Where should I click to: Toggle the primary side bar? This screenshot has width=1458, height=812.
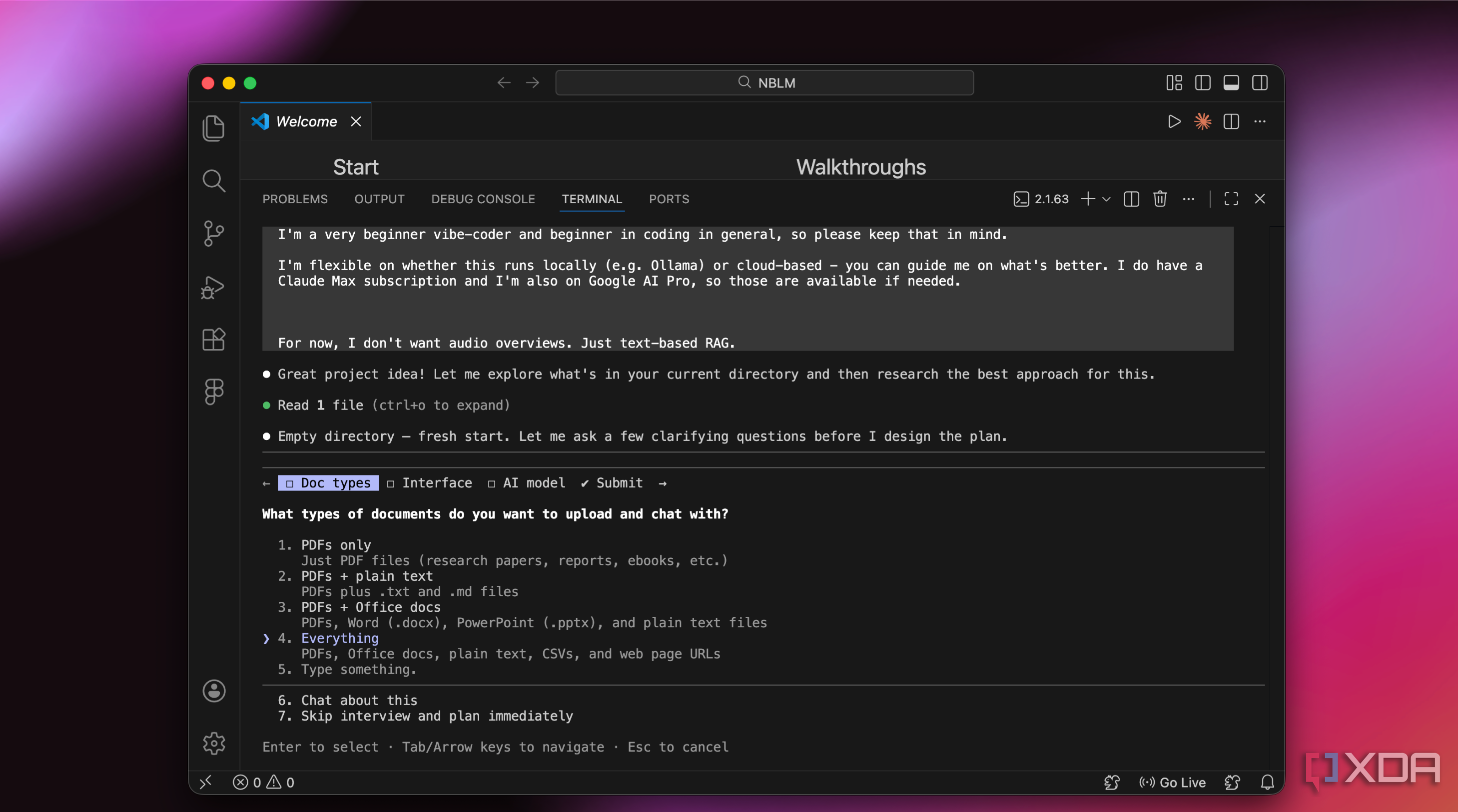pyautogui.click(x=1202, y=83)
